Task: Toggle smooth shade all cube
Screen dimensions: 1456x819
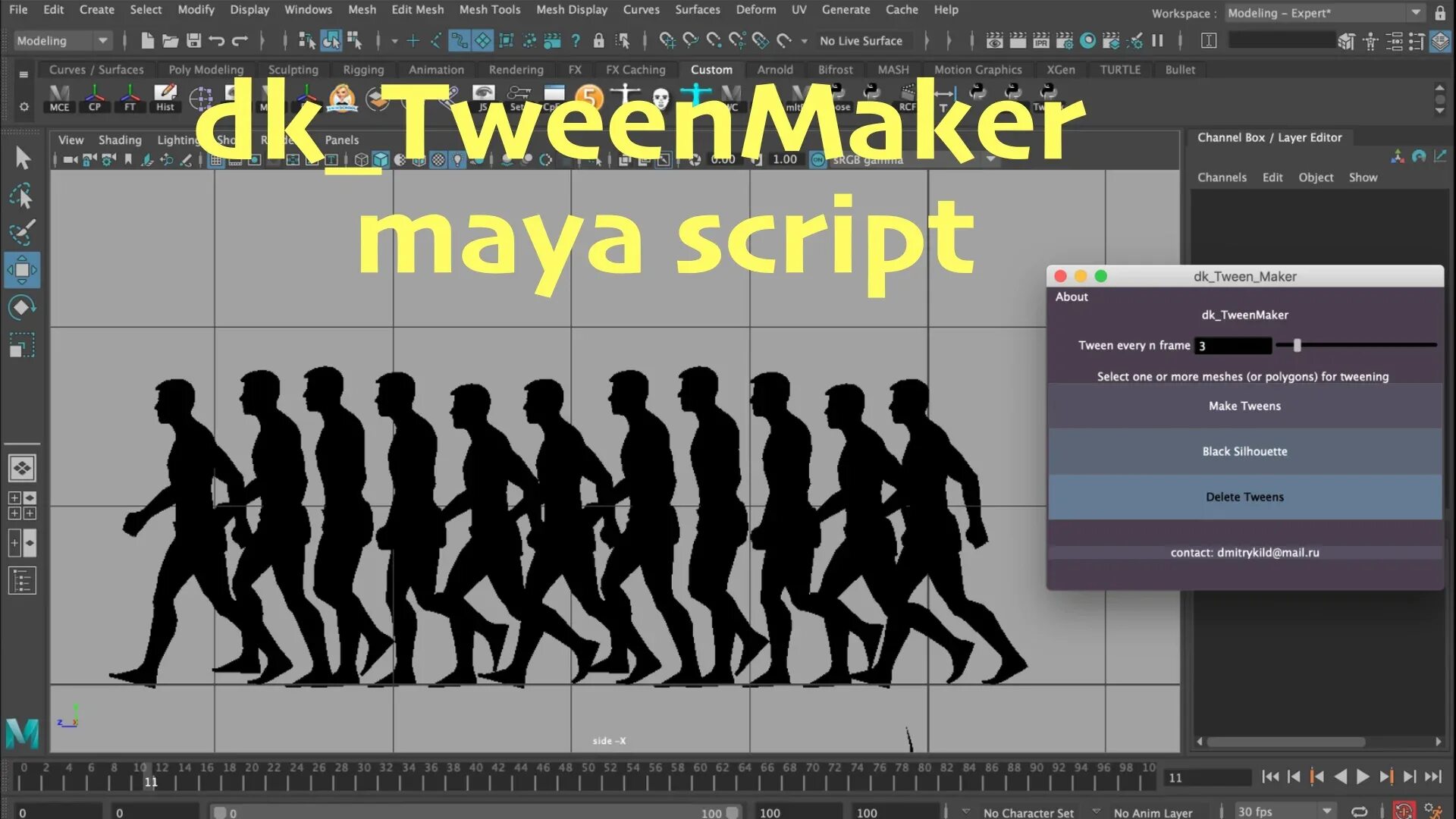Action: pyautogui.click(x=381, y=160)
